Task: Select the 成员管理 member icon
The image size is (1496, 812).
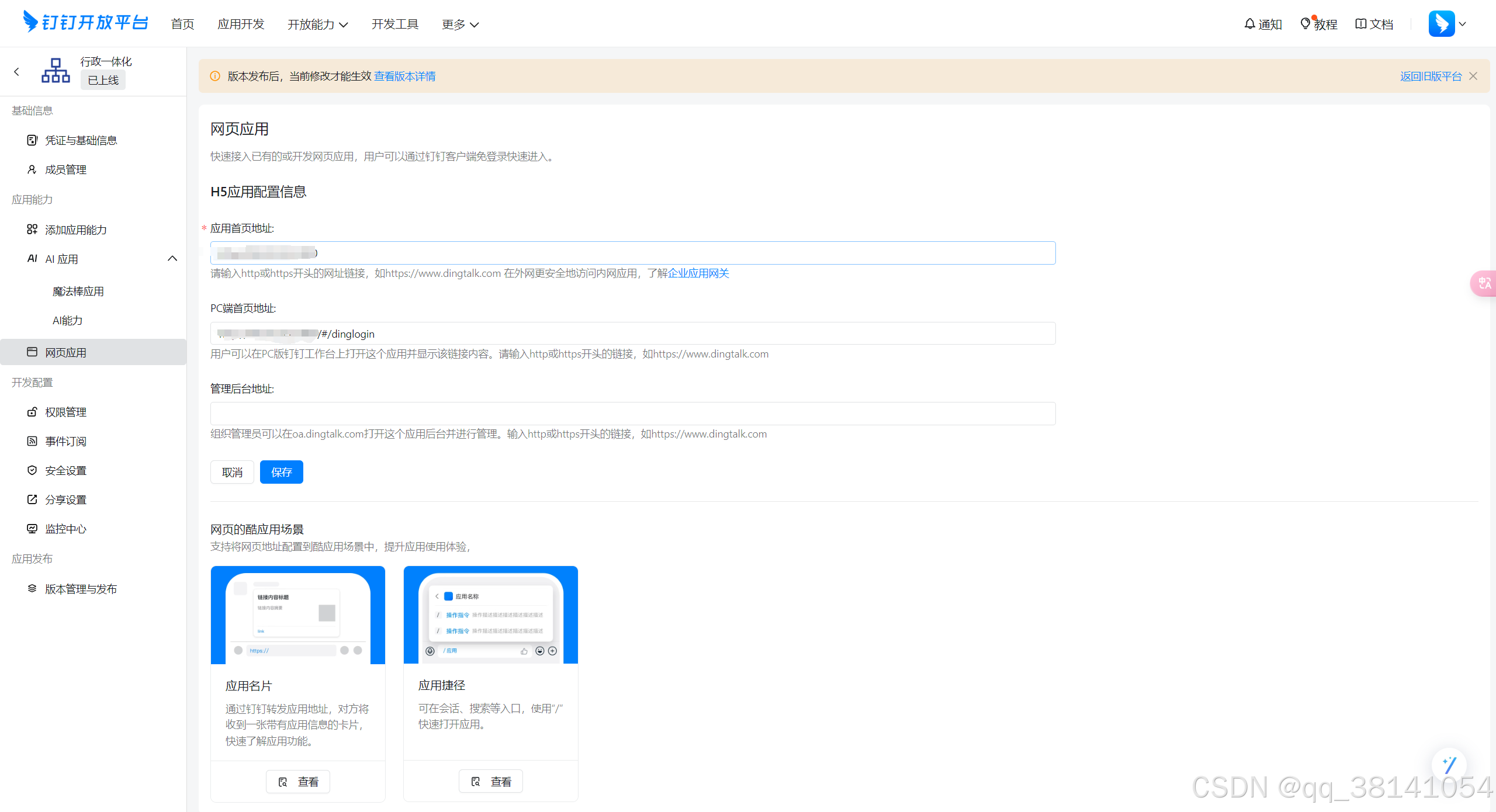Action: coord(32,169)
